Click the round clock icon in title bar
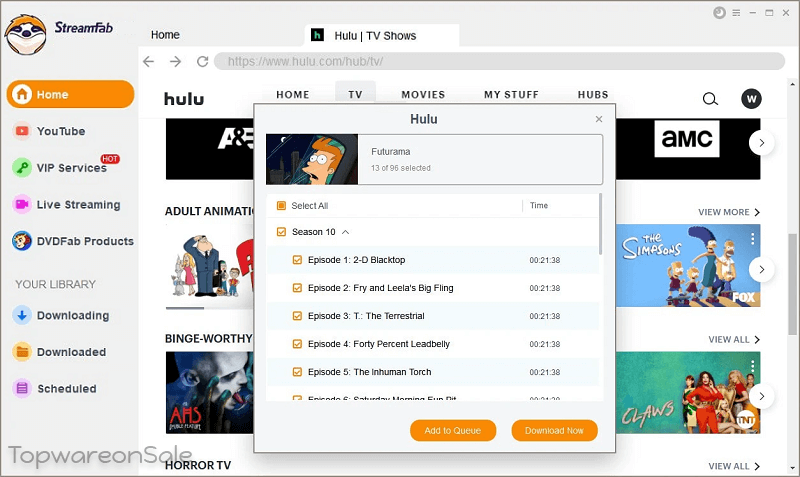Screen dimensions: 800x477 tap(719, 13)
